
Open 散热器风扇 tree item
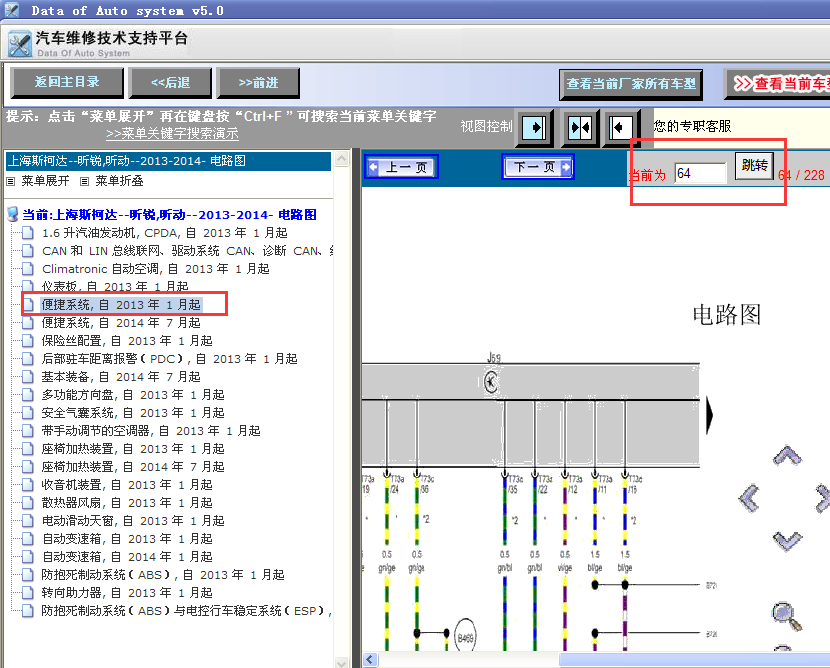(127, 503)
